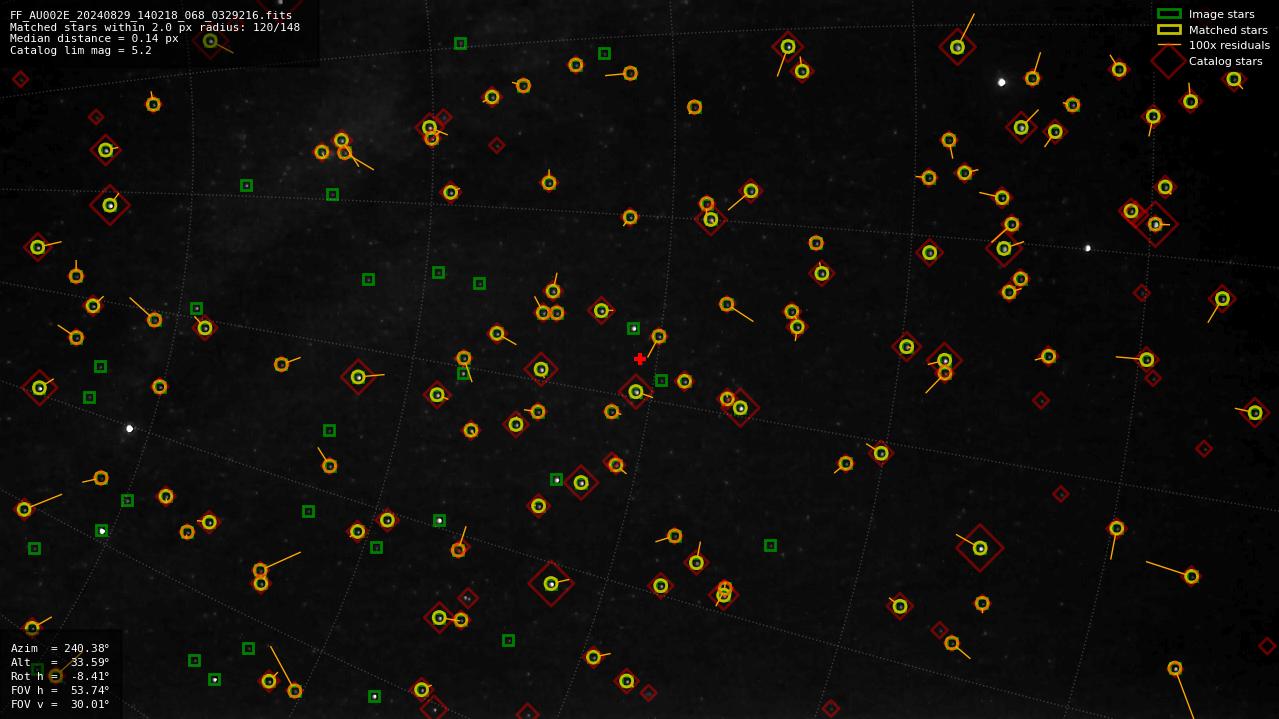Click the "Image stars" legend label
Viewport: 1279px width, 719px height.
(x=1221, y=14)
